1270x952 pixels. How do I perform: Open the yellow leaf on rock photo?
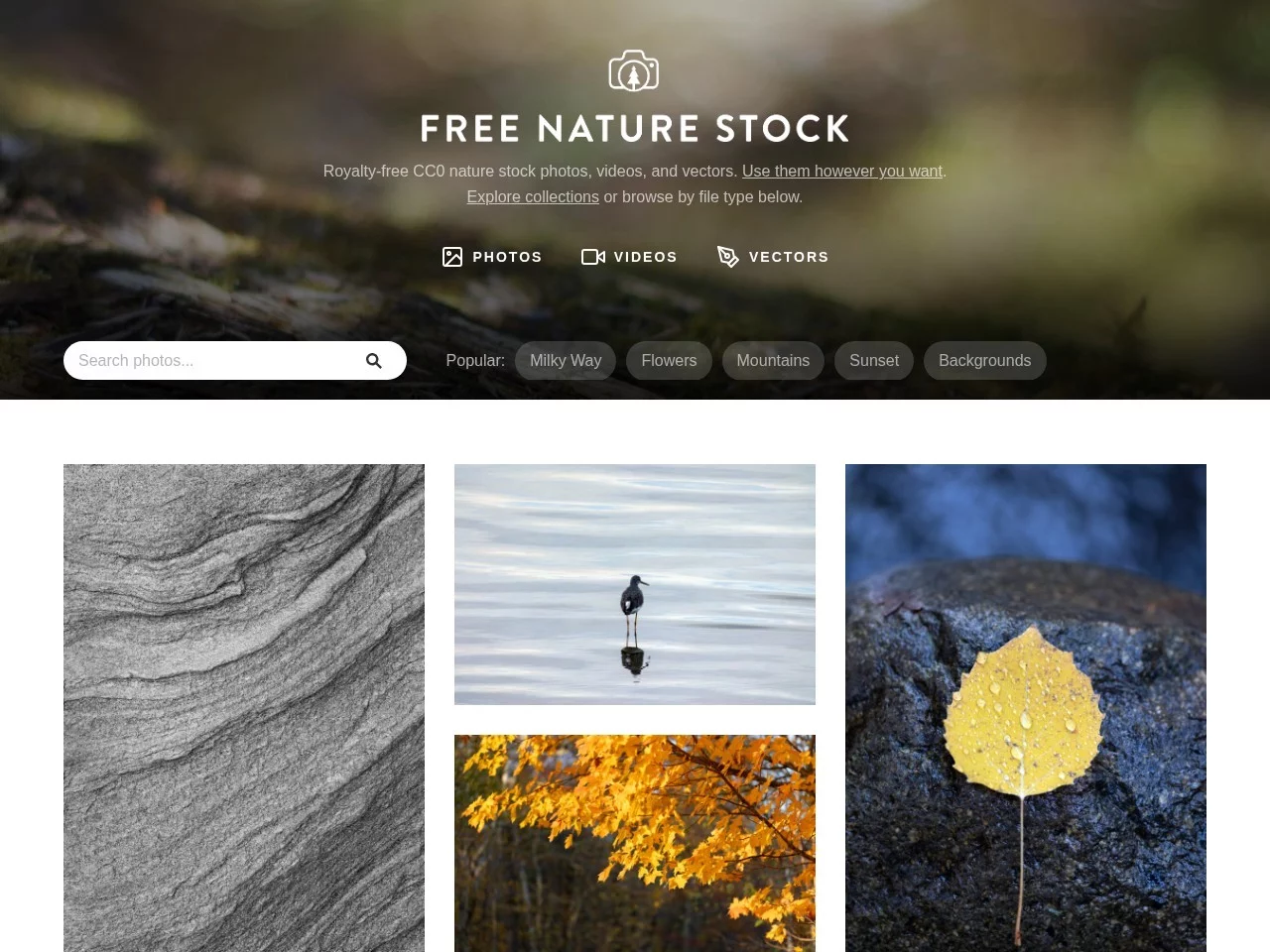1026,708
